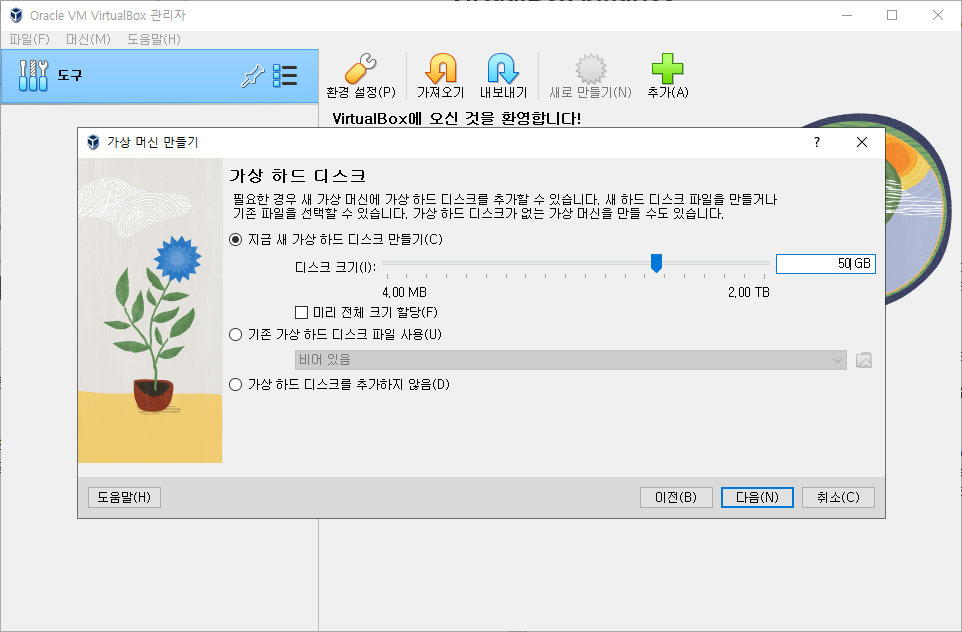The image size is (962, 632).
Task: Enable 미리 전체 크기 할당(F) checkbox
Action: coord(301,312)
